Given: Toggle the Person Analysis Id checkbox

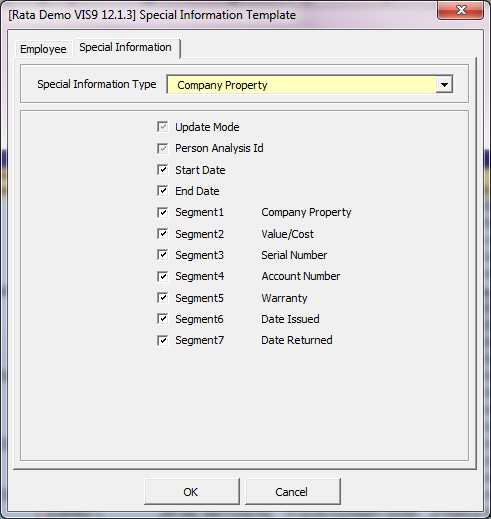Looking at the screenshot, I should point(162,148).
